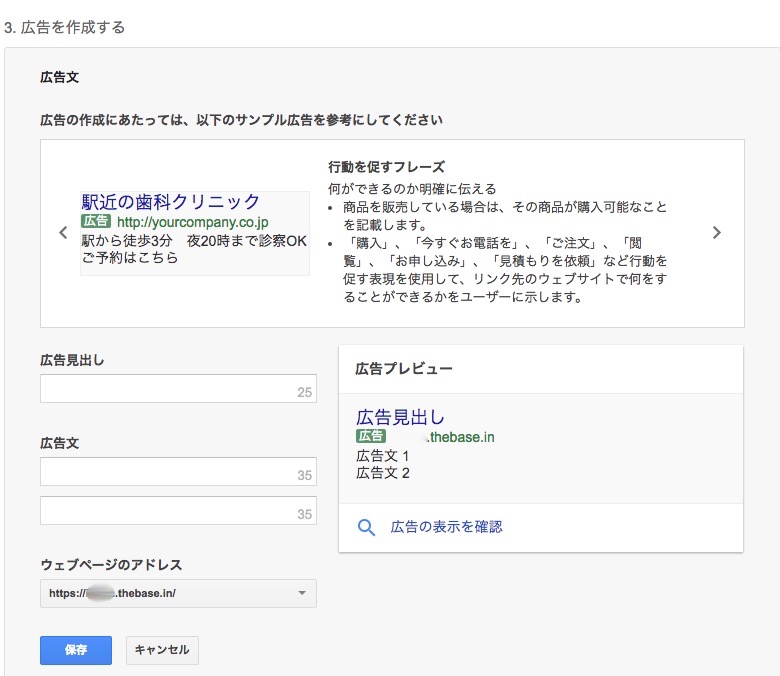Click the 広告見出し preview headline link
This screenshot has width=780, height=676.
[400, 417]
